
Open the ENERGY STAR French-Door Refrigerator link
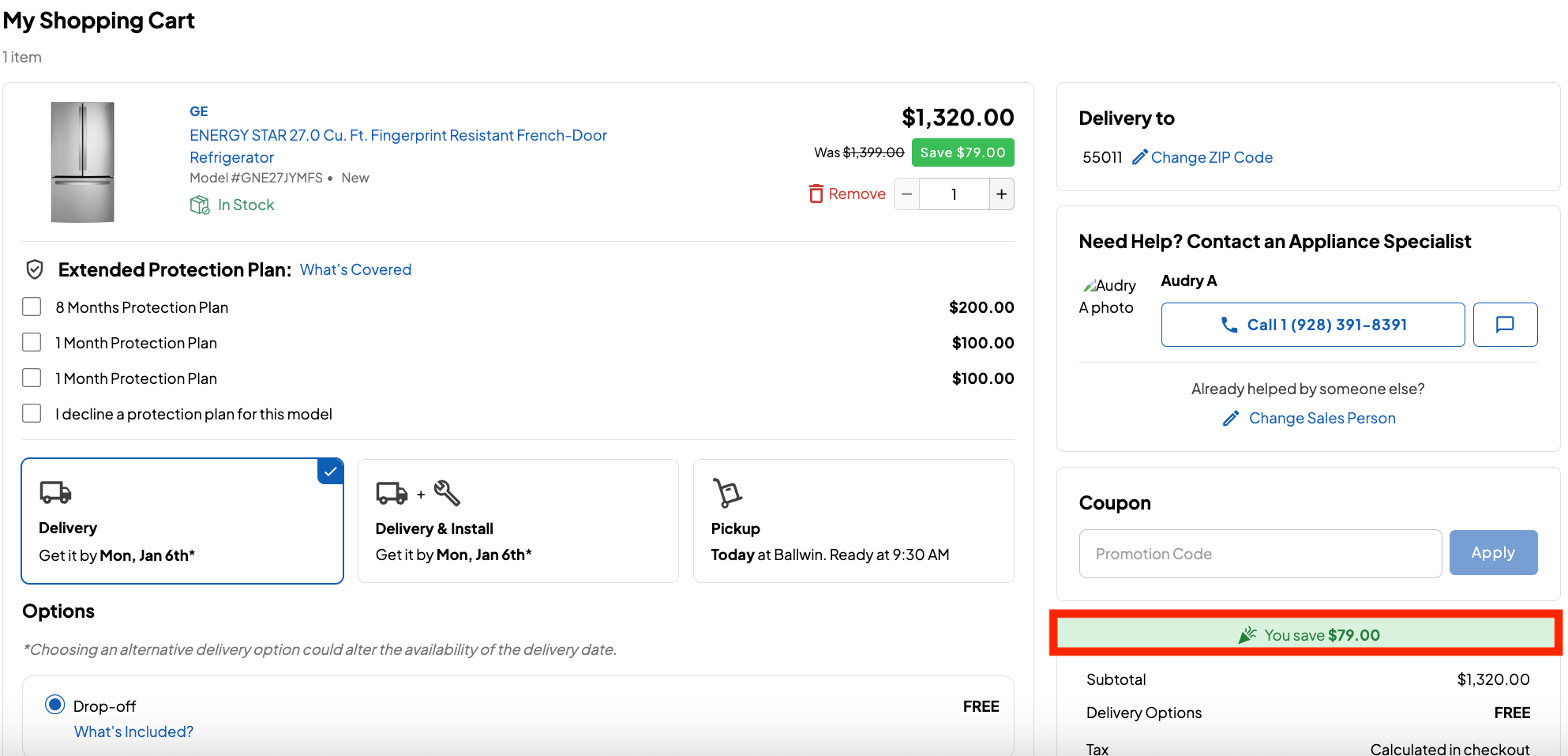click(398, 146)
